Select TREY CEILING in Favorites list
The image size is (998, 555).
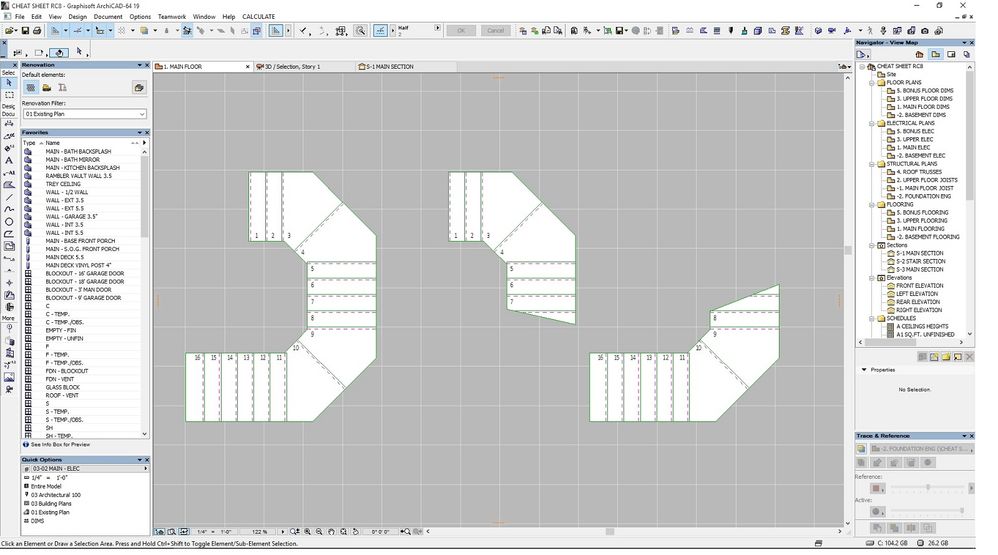(63, 184)
